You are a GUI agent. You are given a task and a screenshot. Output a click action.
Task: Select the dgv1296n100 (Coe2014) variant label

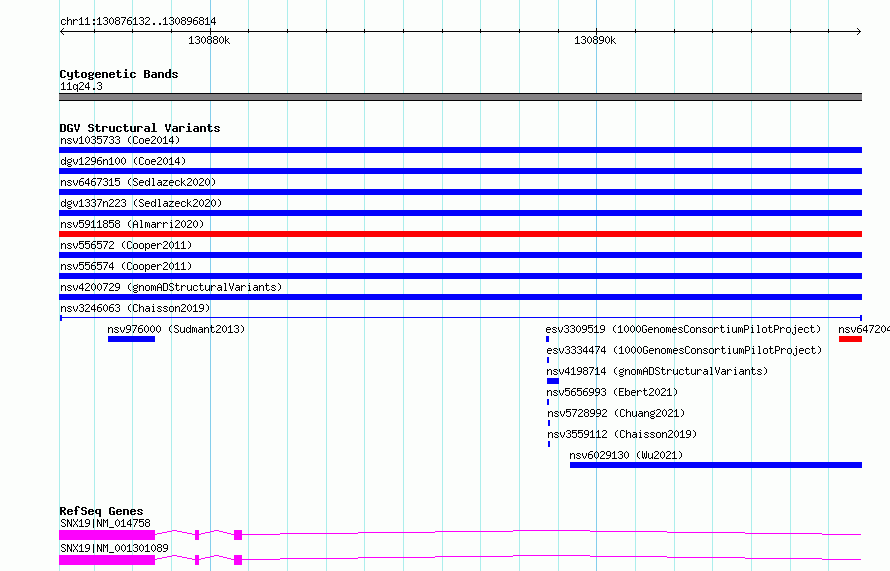point(123,161)
